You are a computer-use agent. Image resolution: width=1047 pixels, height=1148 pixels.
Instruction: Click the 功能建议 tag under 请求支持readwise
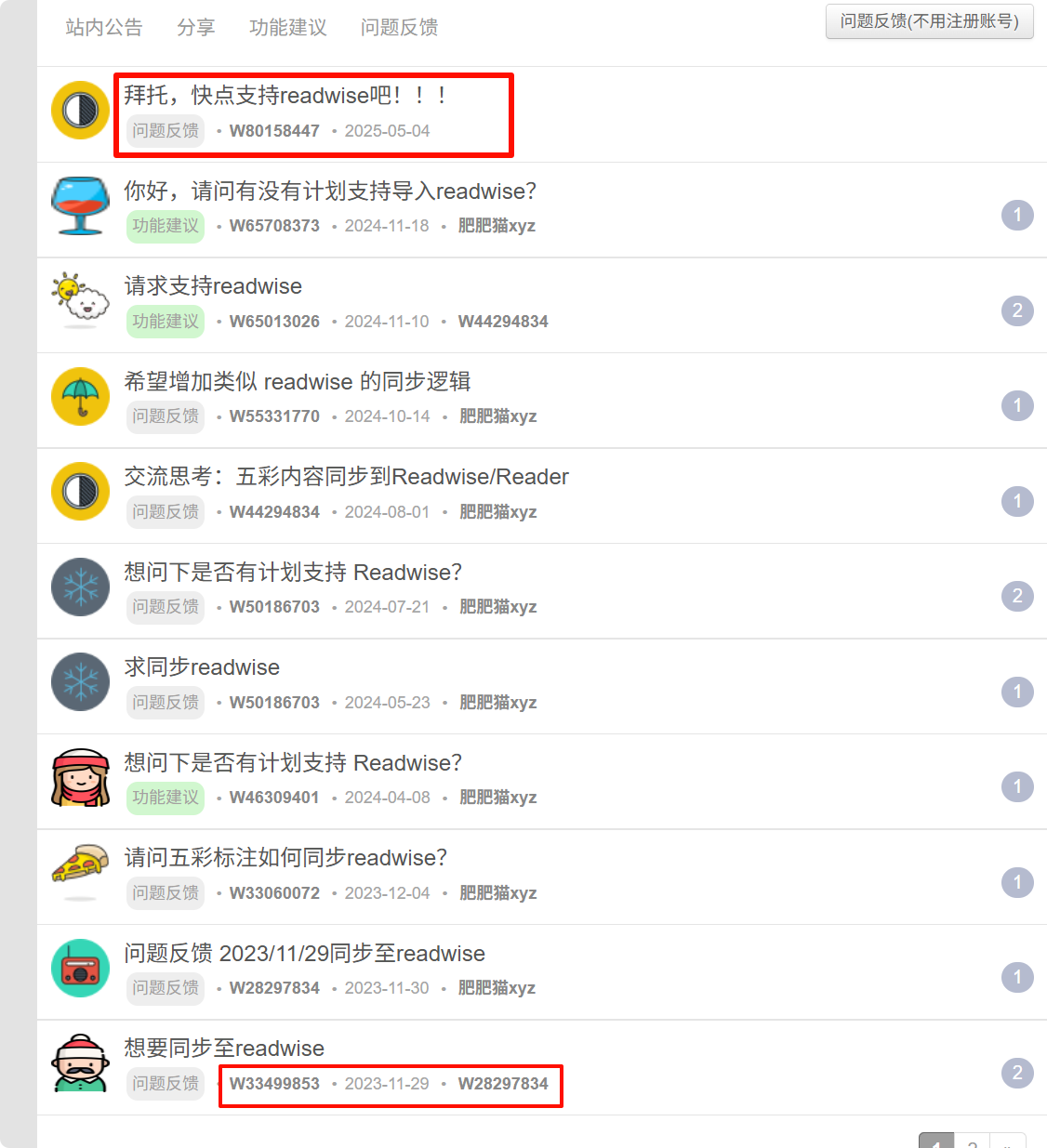pyautogui.click(x=166, y=322)
